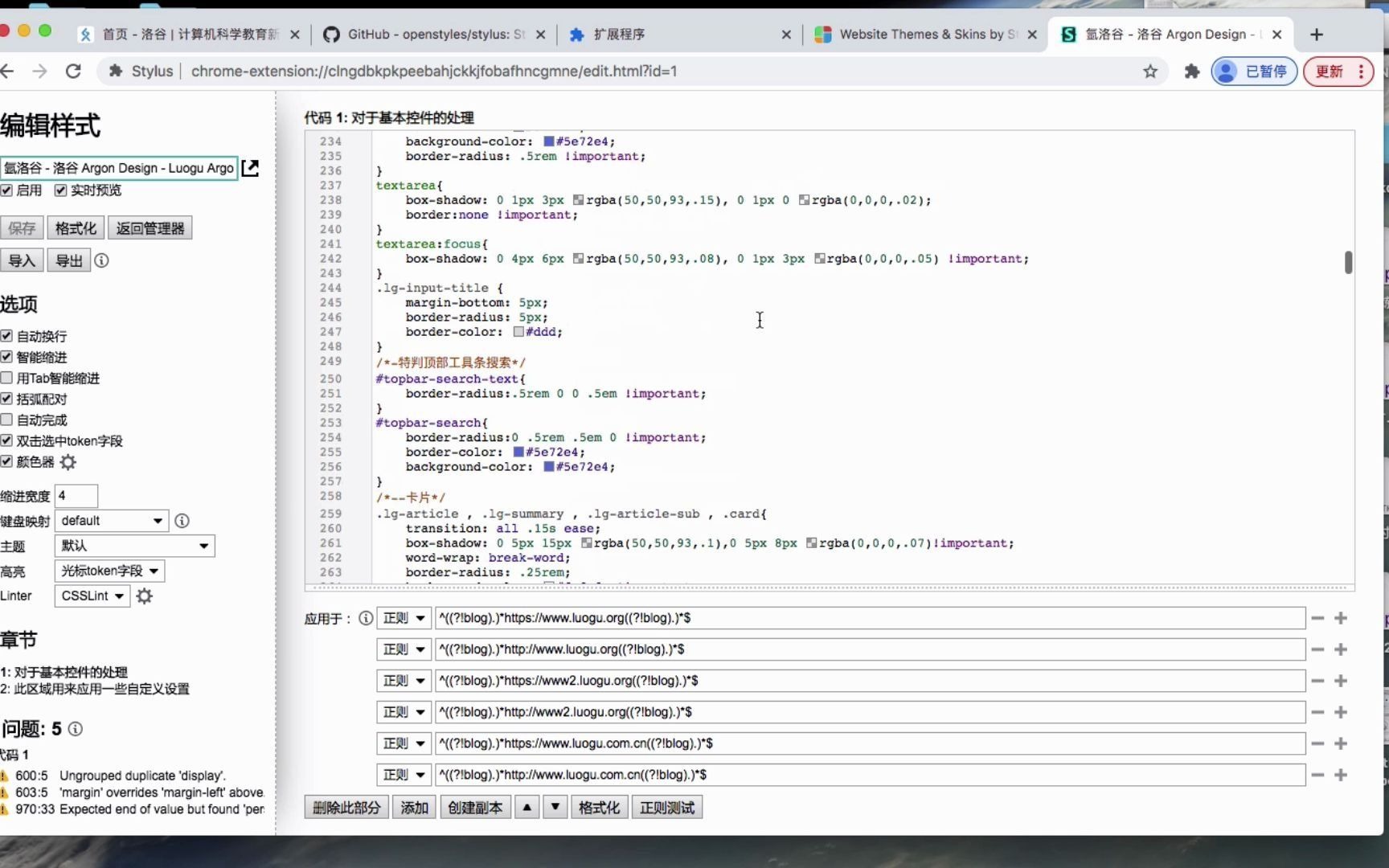Toggle 智能缩进 checkbox
Viewport: 1389px width, 868px height.
(6, 357)
